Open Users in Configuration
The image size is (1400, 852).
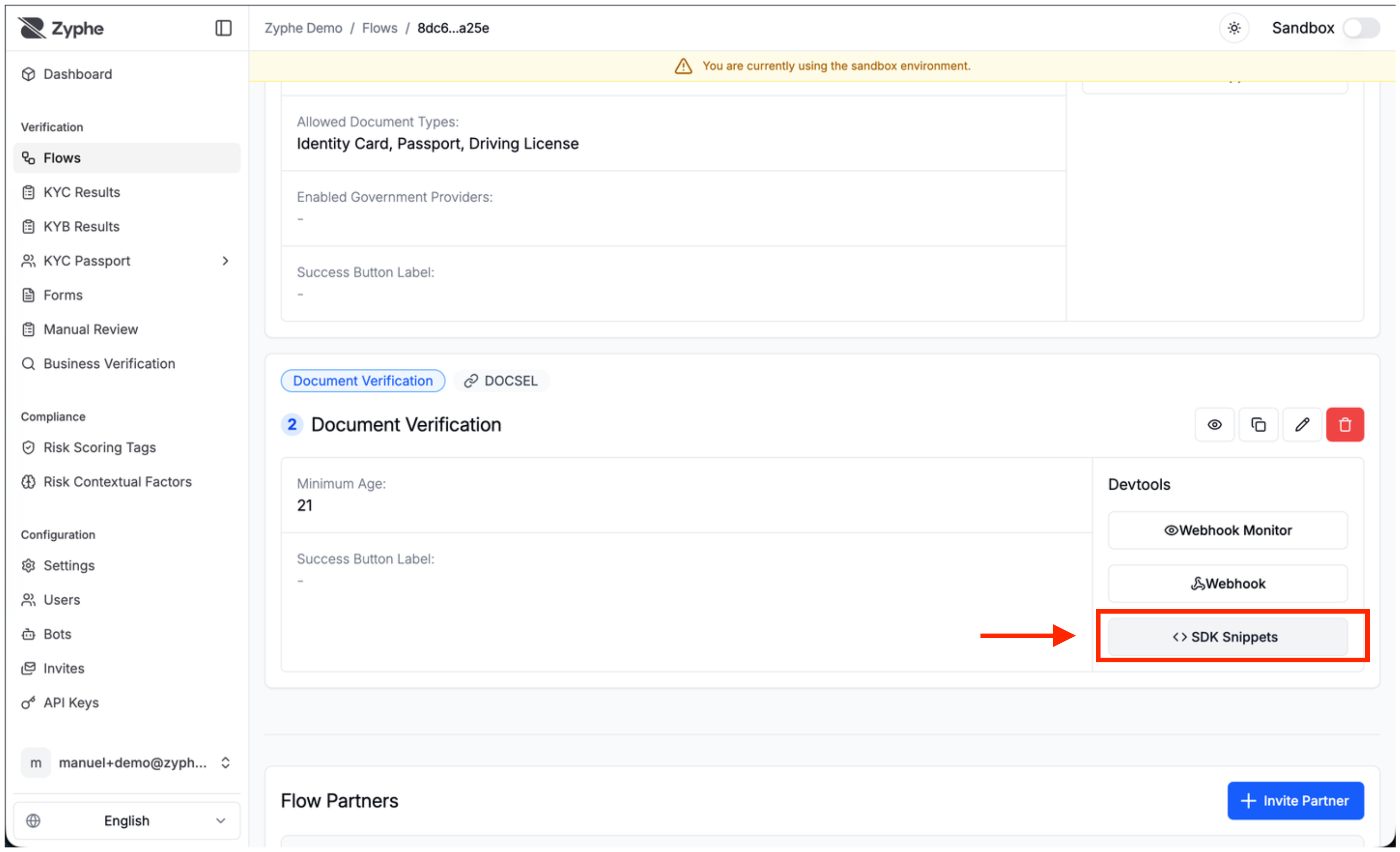point(126,600)
